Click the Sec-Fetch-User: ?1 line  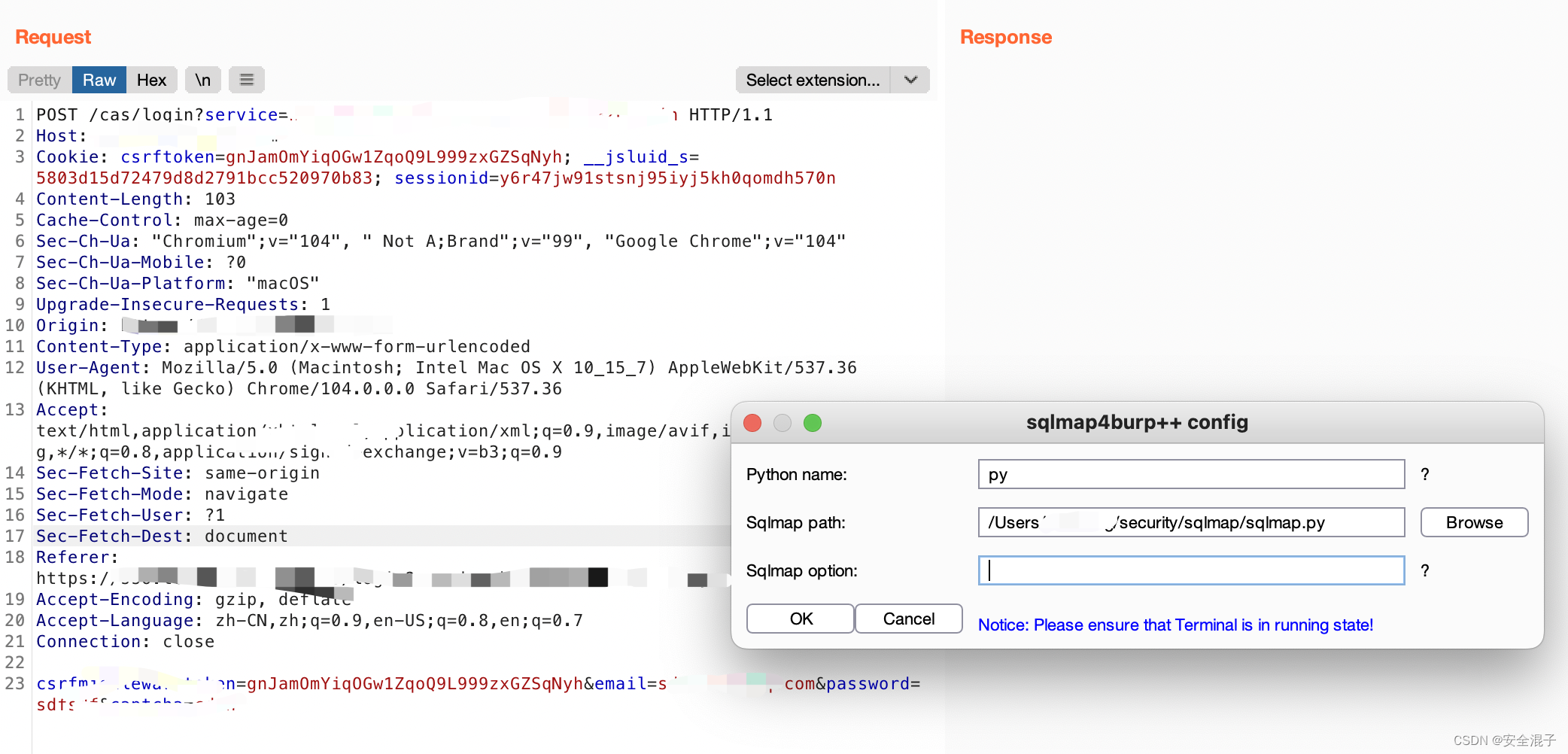130,515
